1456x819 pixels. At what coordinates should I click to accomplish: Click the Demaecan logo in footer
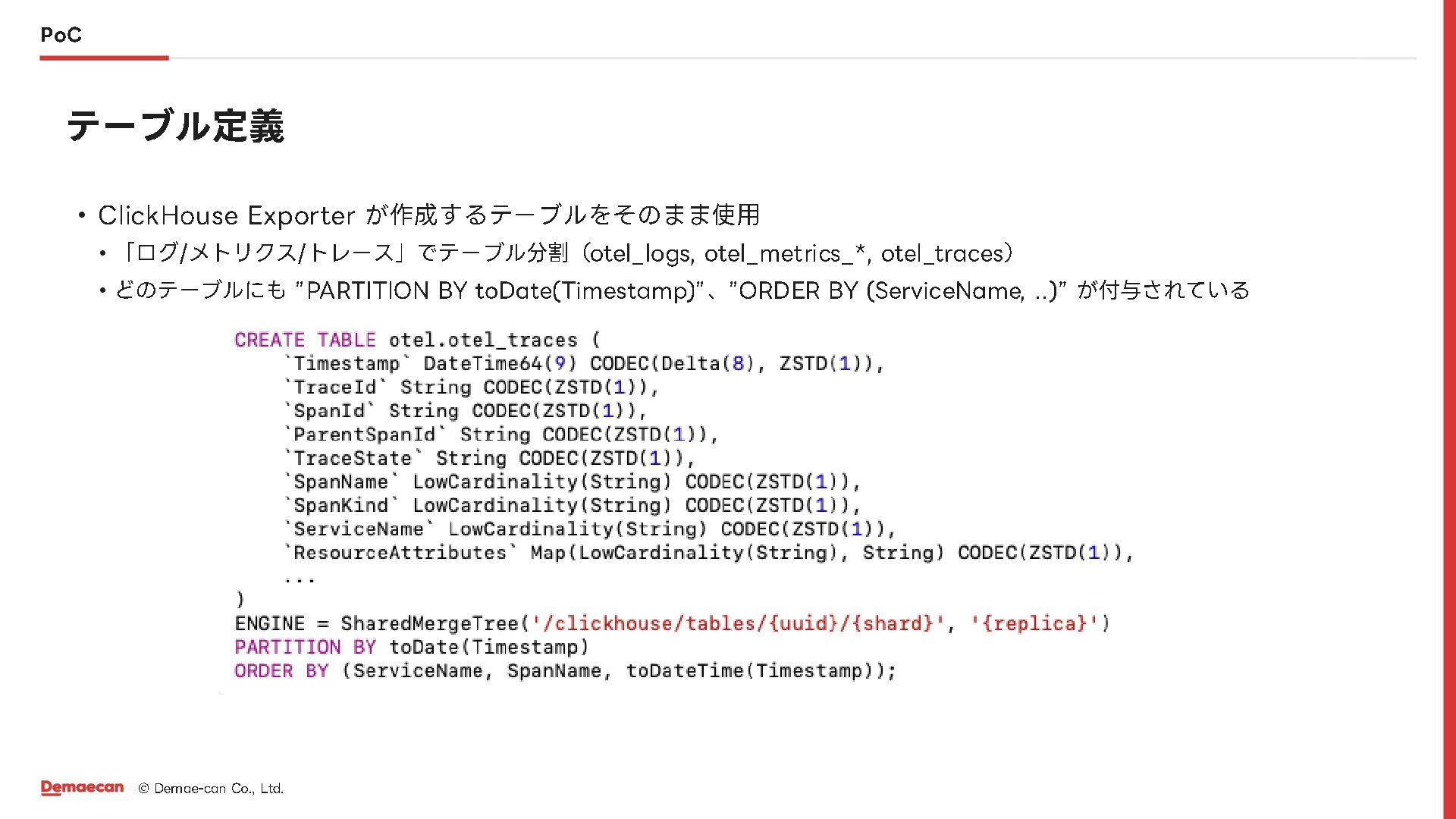82,788
